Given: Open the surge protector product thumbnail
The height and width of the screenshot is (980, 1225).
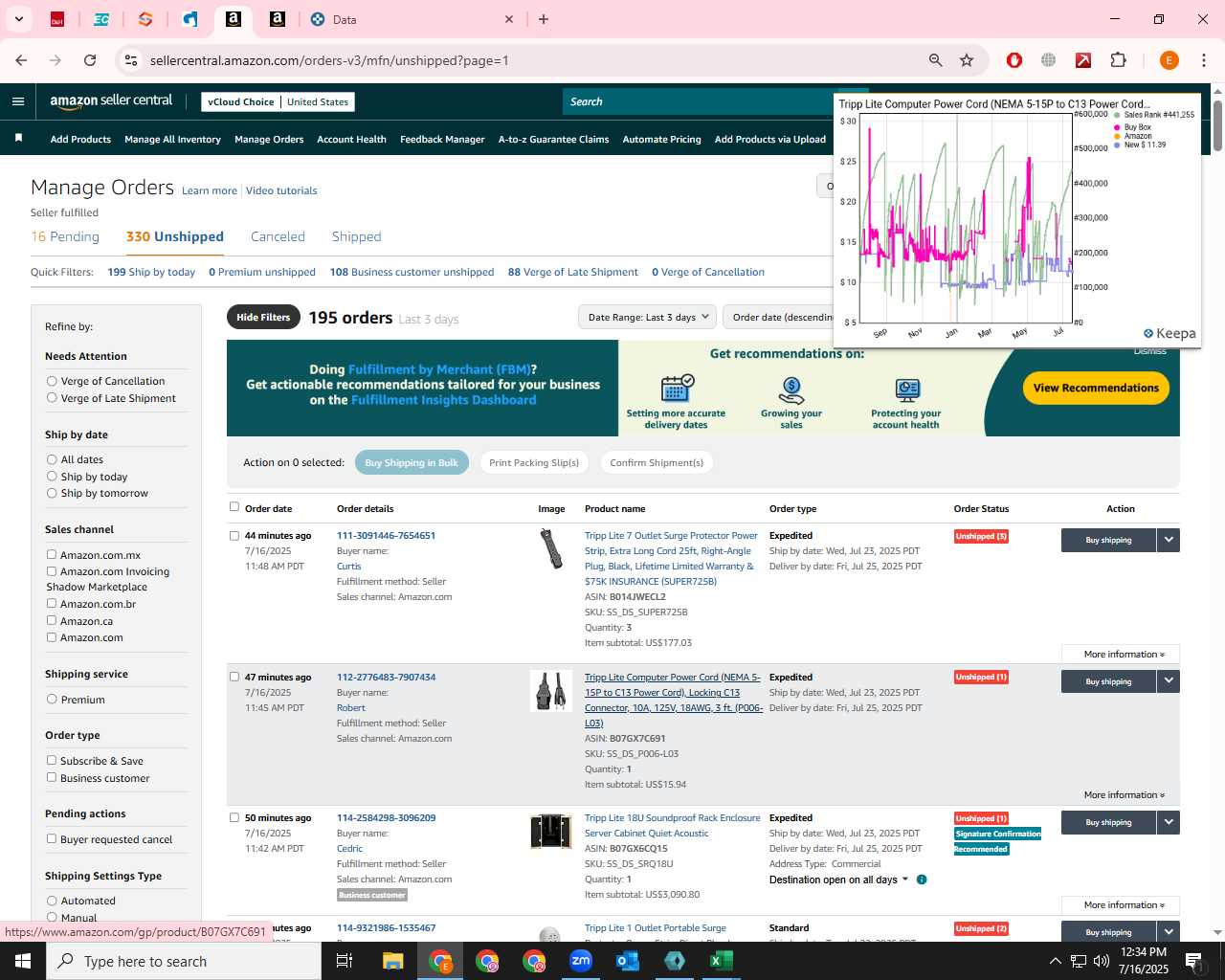Looking at the screenshot, I should tap(550, 549).
